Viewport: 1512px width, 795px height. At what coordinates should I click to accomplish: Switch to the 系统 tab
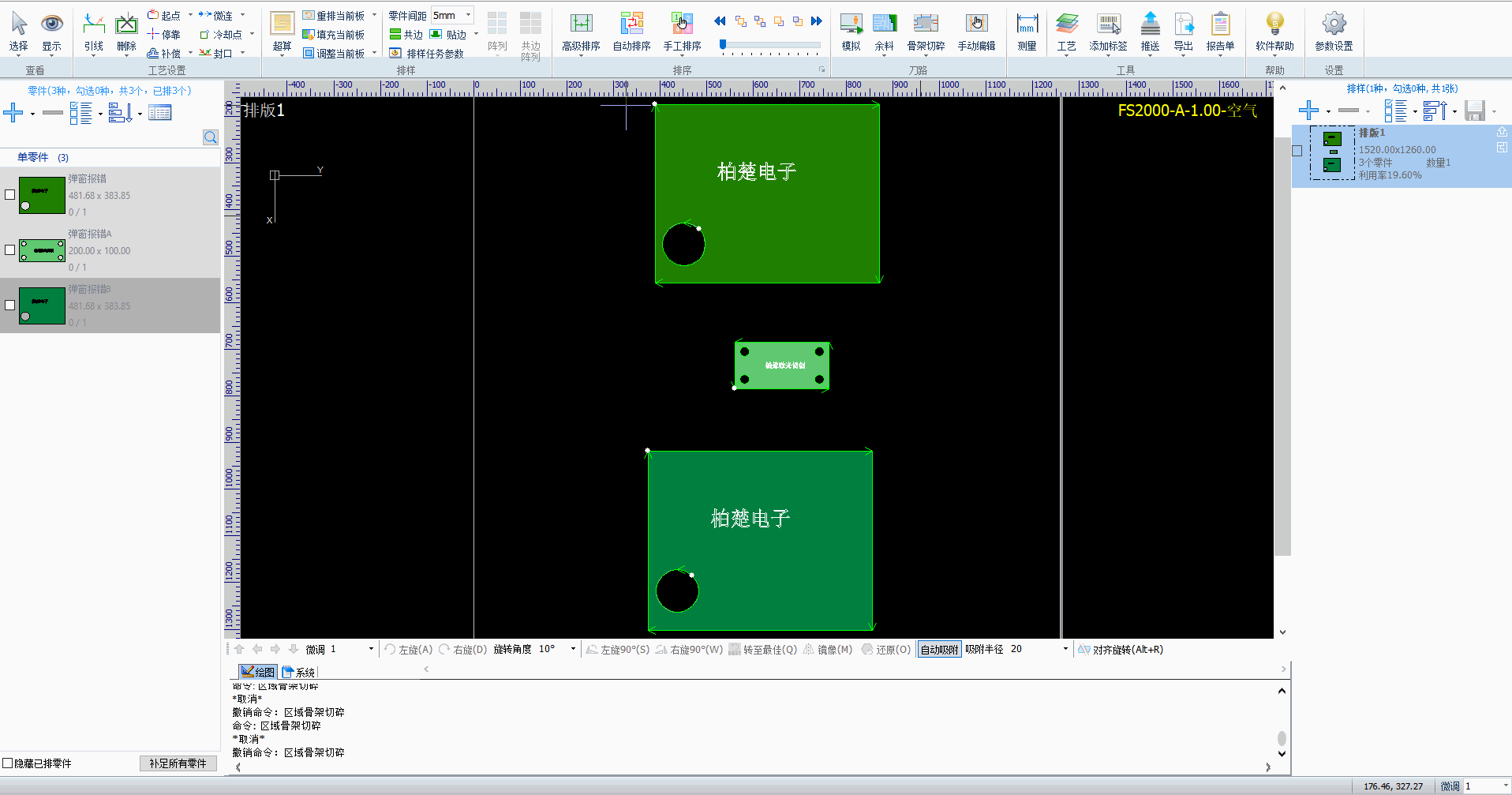(x=299, y=673)
